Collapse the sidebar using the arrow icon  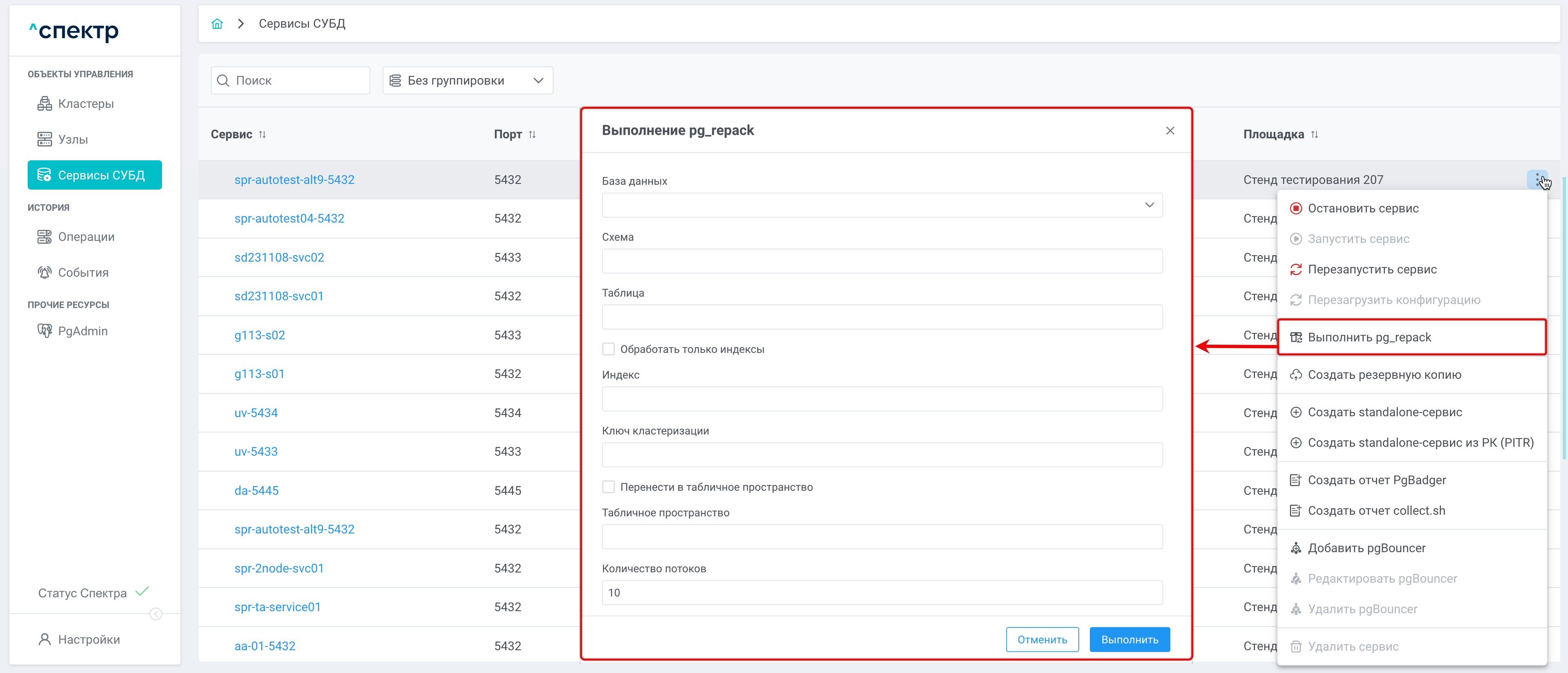[156, 614]
